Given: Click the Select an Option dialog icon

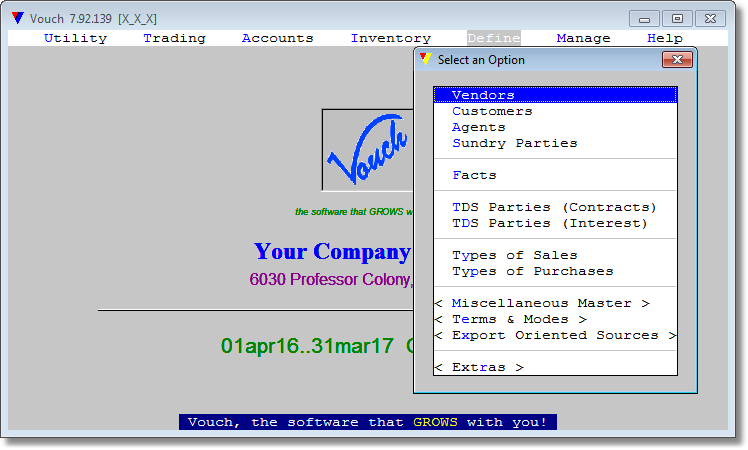Looking at the screenshot, I should pyautogui.click(x=426, y=59).
